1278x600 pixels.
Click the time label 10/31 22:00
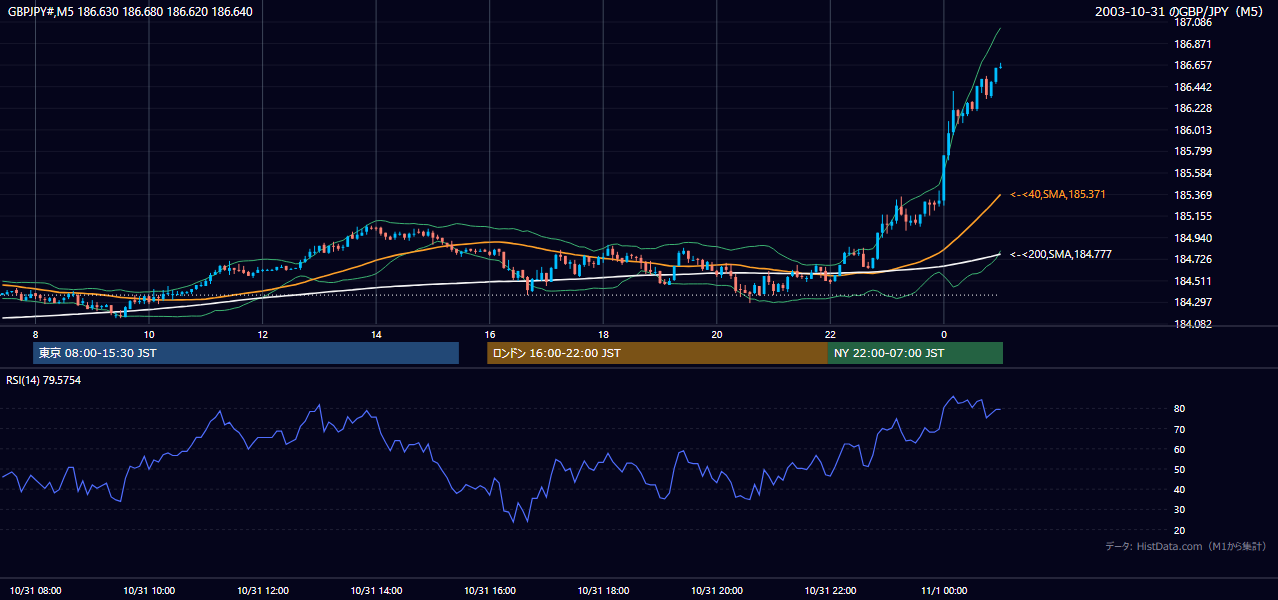pyautogui.click(x=831, y=591)
